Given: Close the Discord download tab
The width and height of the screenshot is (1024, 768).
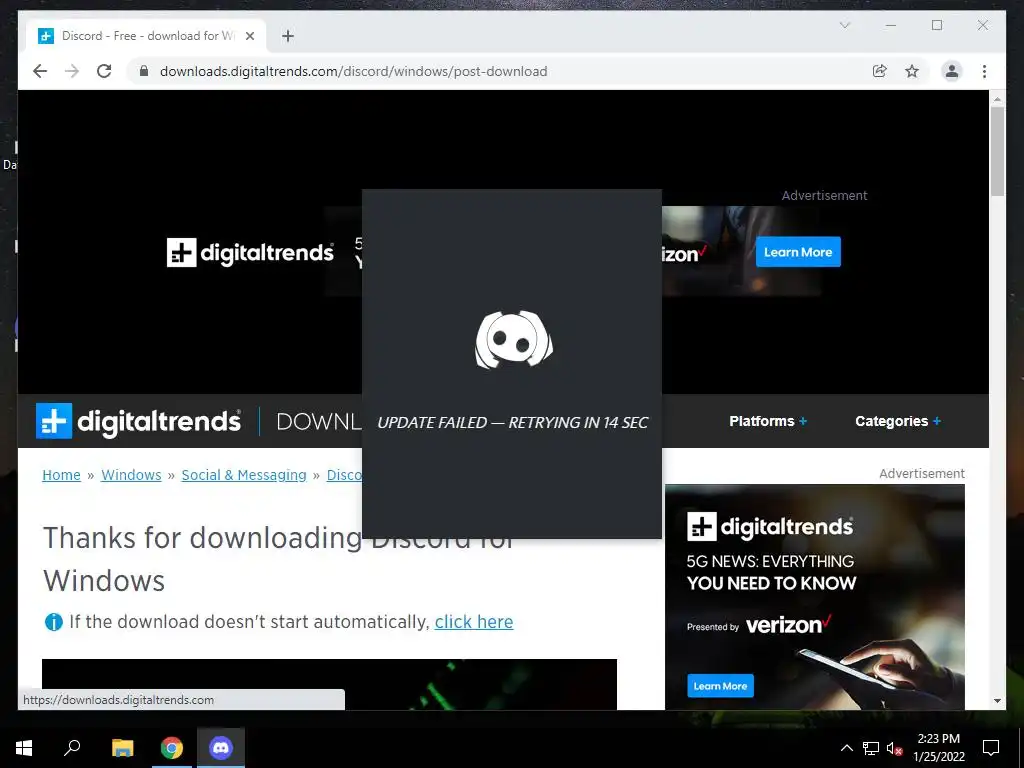Looking at the screenshot, I should 249,36.
